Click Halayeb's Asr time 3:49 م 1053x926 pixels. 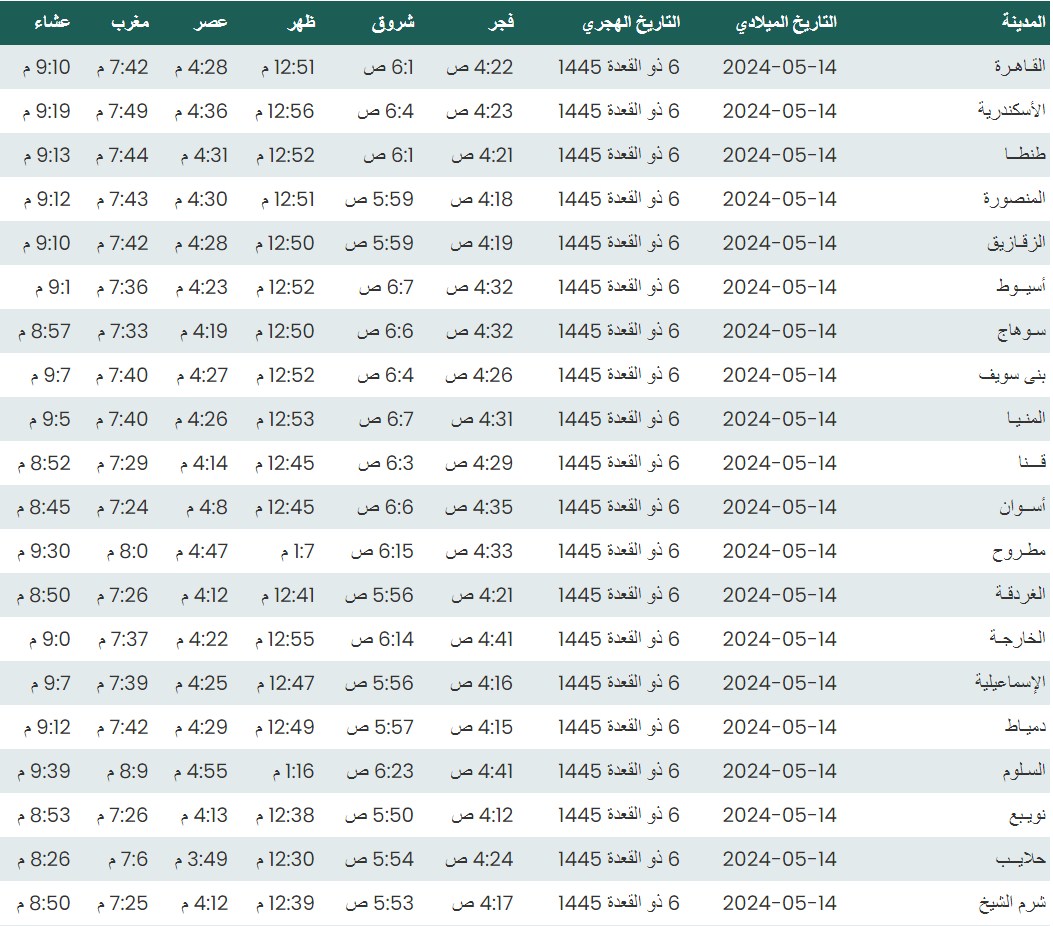click(202, 859)
